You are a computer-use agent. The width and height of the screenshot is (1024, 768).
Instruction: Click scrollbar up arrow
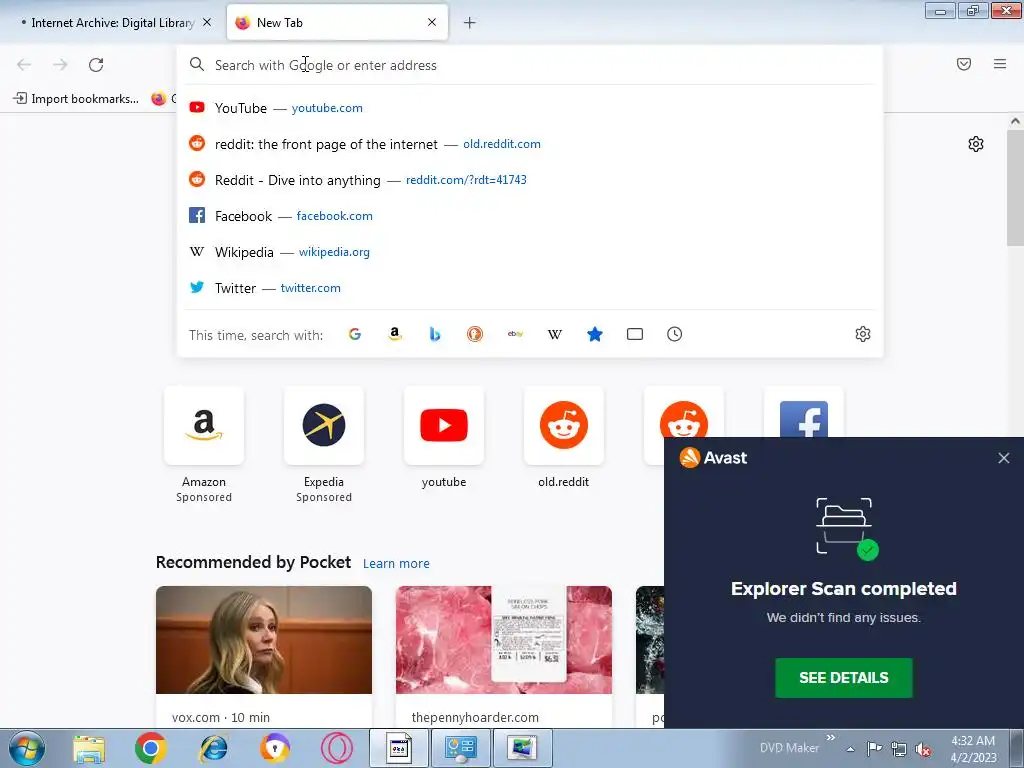tap(1015, 121)
